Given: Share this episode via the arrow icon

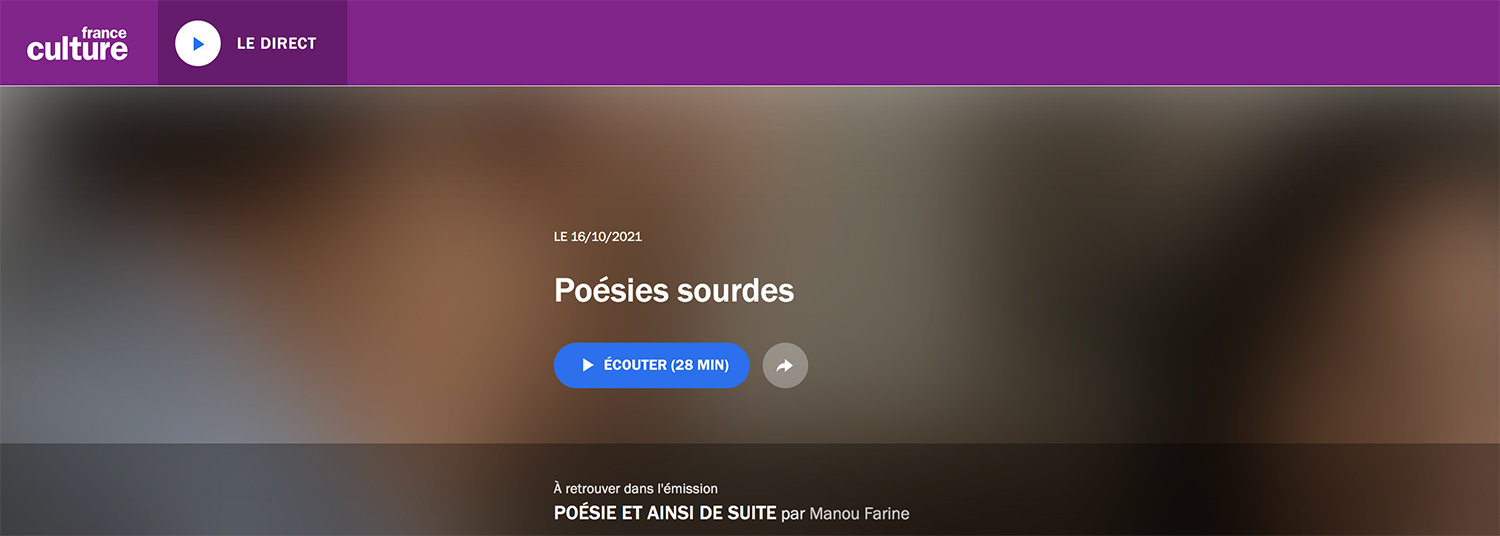Looking at the screenshot, I should [x=785, y=365].
